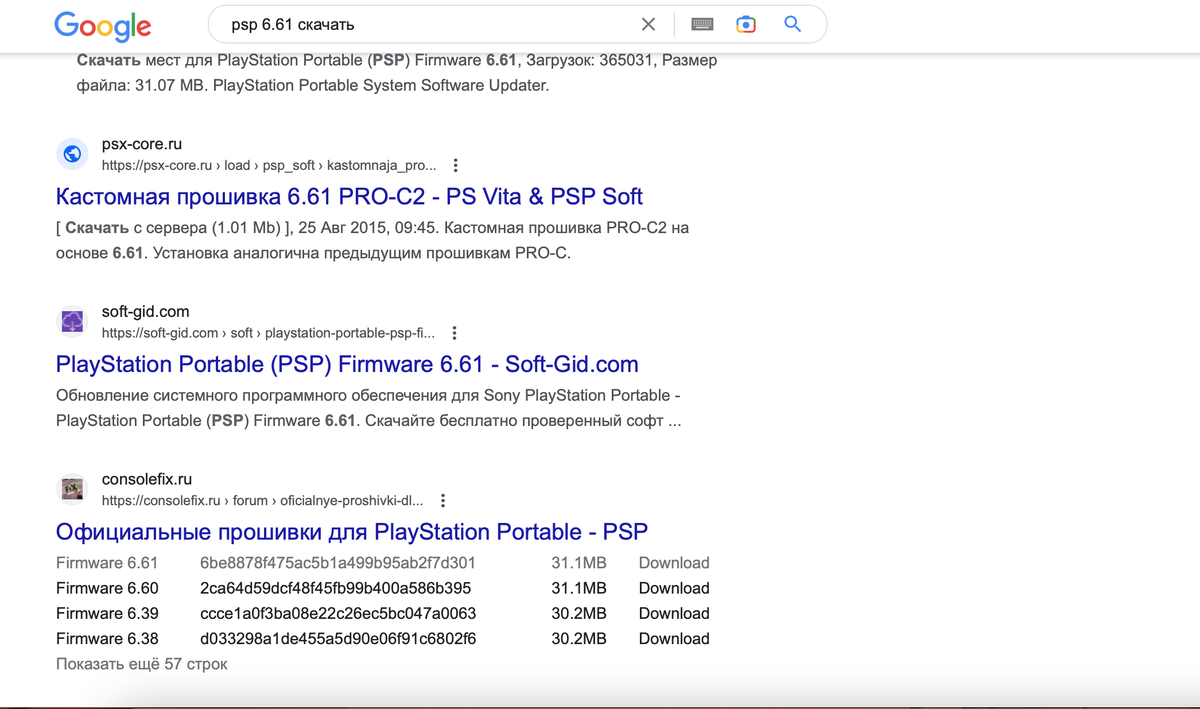1200x709 pixels.
Task: Select Firmware 6.39 table cell
Action: [107, 613]
